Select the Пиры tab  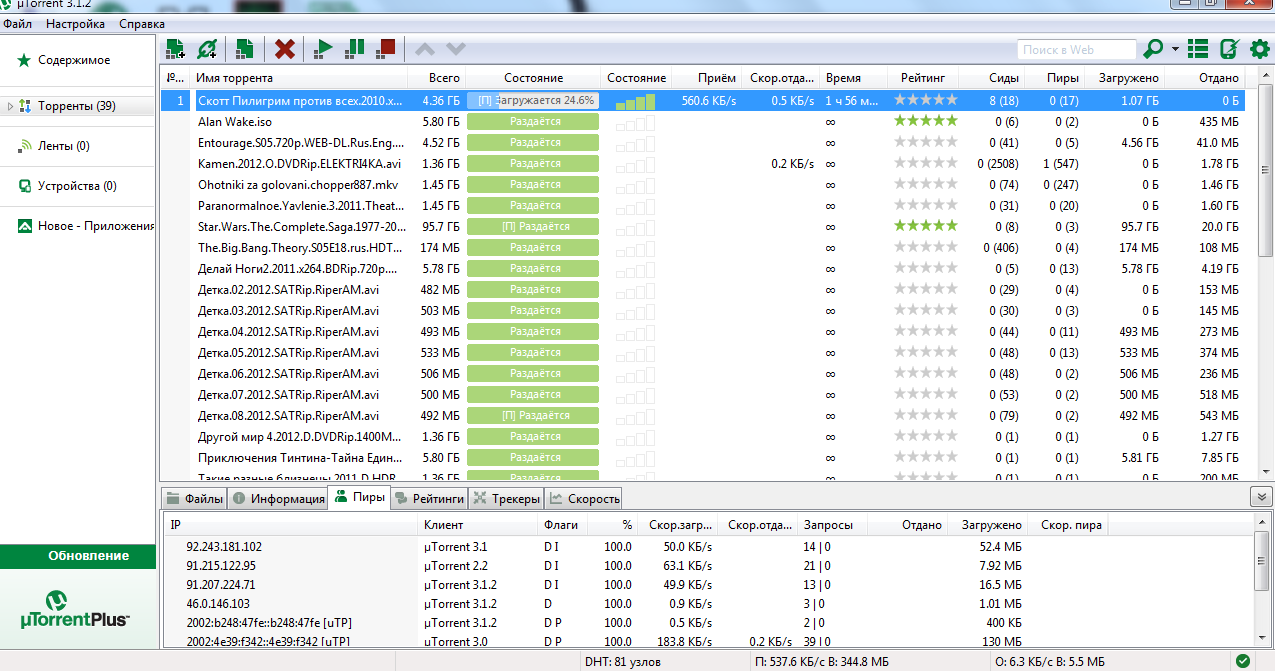(359, 497)
